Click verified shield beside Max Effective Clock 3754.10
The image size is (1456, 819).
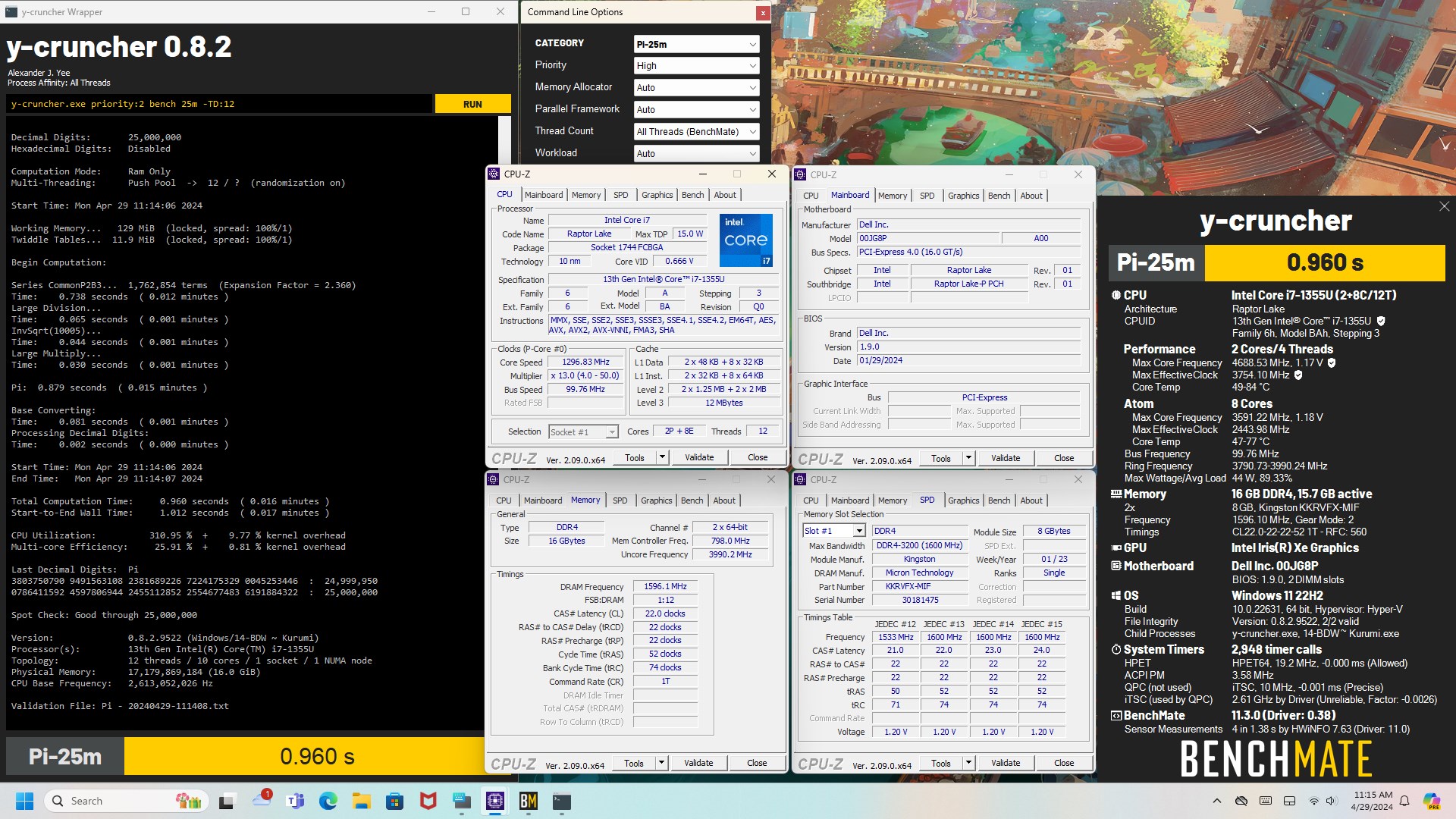click(1298, 375)
